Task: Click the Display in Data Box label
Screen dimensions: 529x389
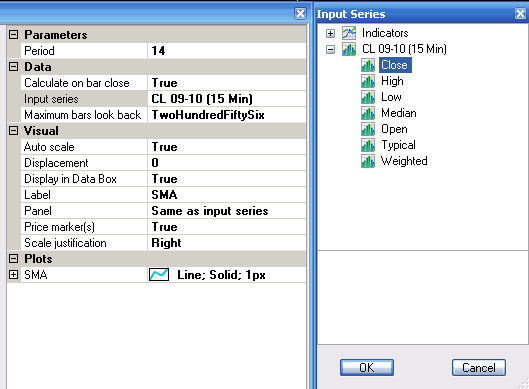Action: click(x=71, y=179)
